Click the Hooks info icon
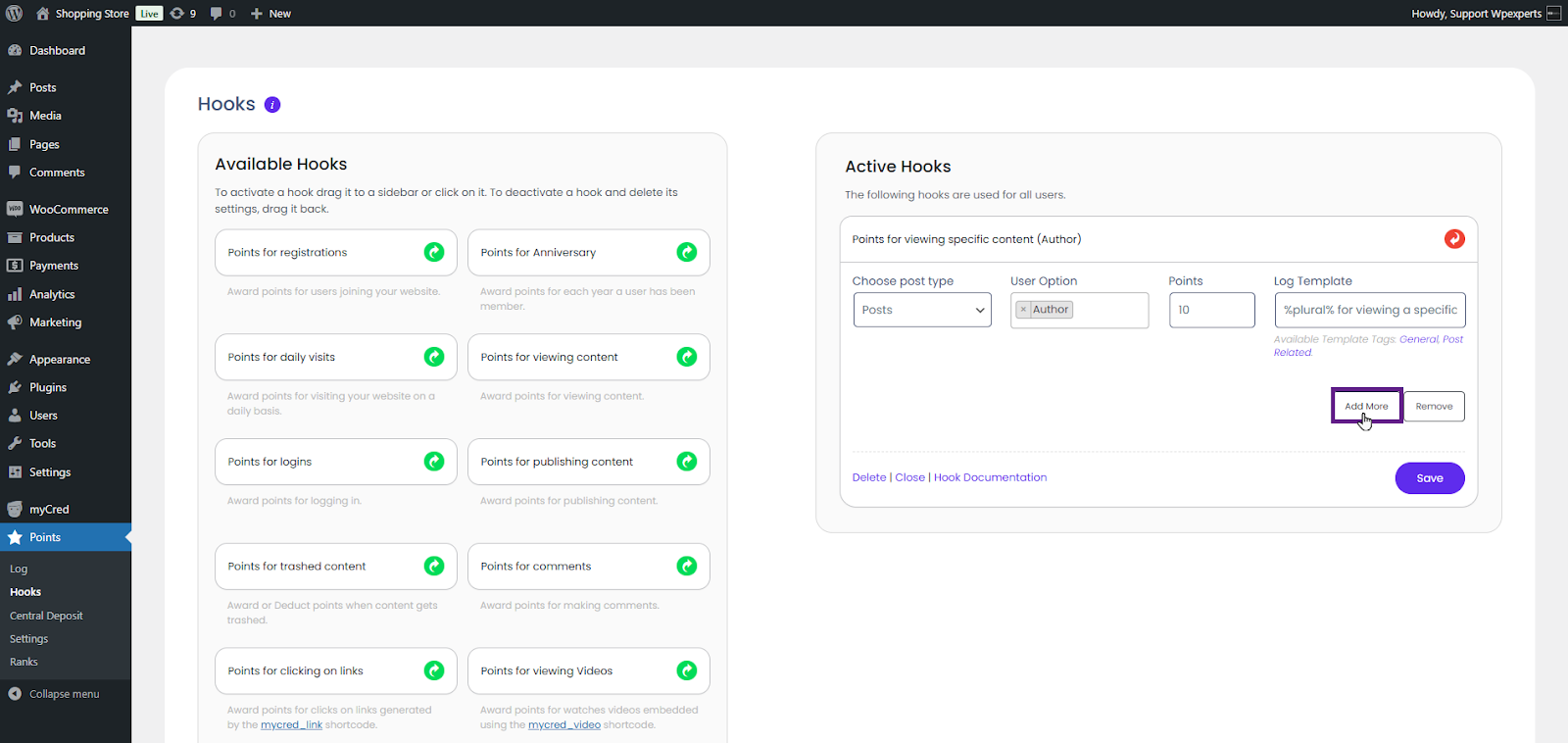Screen dimensions: 1568x743 pos(272,105)
